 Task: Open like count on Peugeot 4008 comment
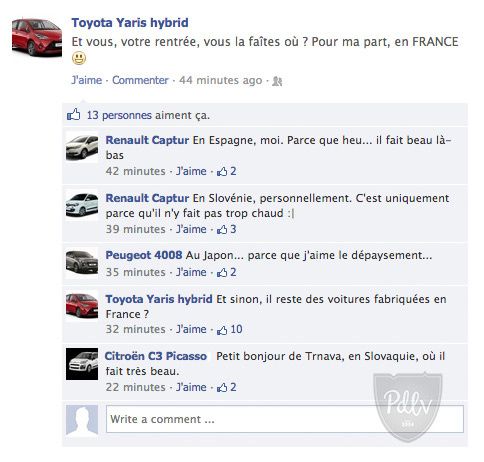(227, 272)
